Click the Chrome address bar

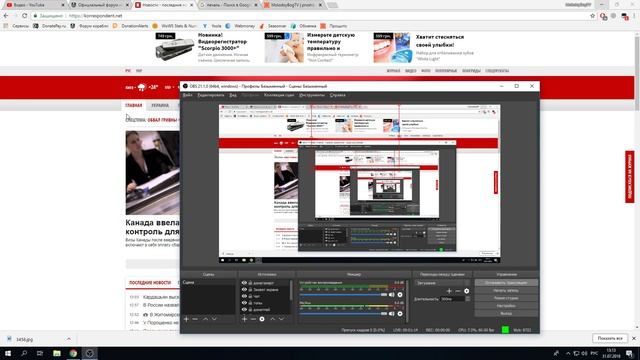tap(310, 16)
